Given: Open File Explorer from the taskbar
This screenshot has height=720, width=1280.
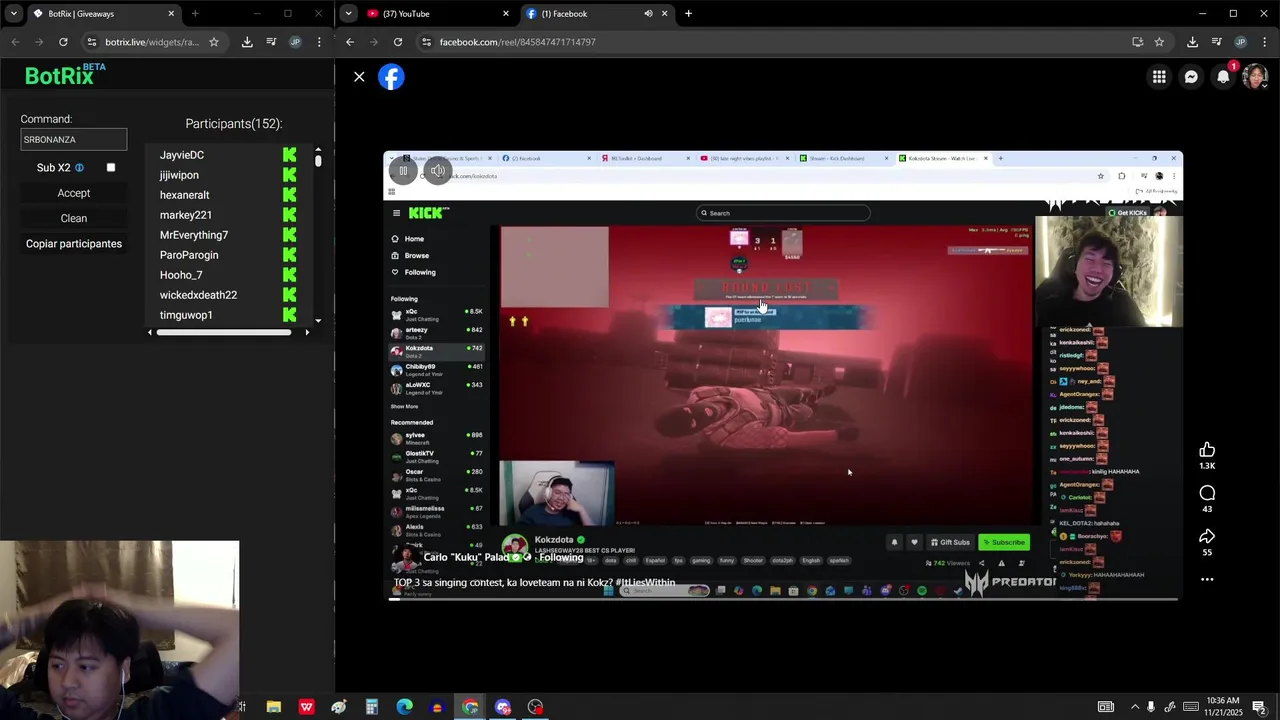Looking at the screenshot, I should pos(273,707).
